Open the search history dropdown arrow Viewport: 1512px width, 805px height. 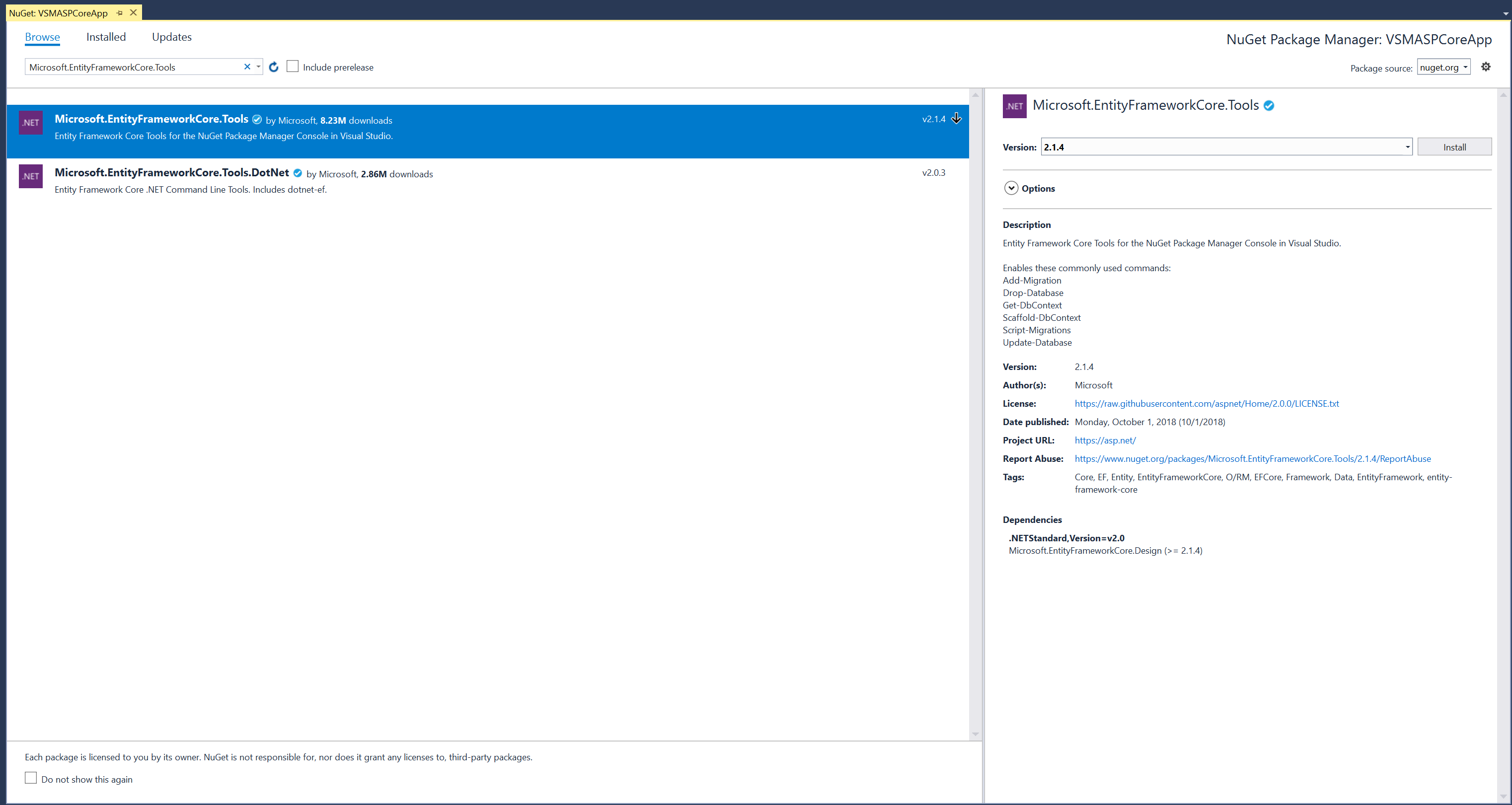[258, 67]
